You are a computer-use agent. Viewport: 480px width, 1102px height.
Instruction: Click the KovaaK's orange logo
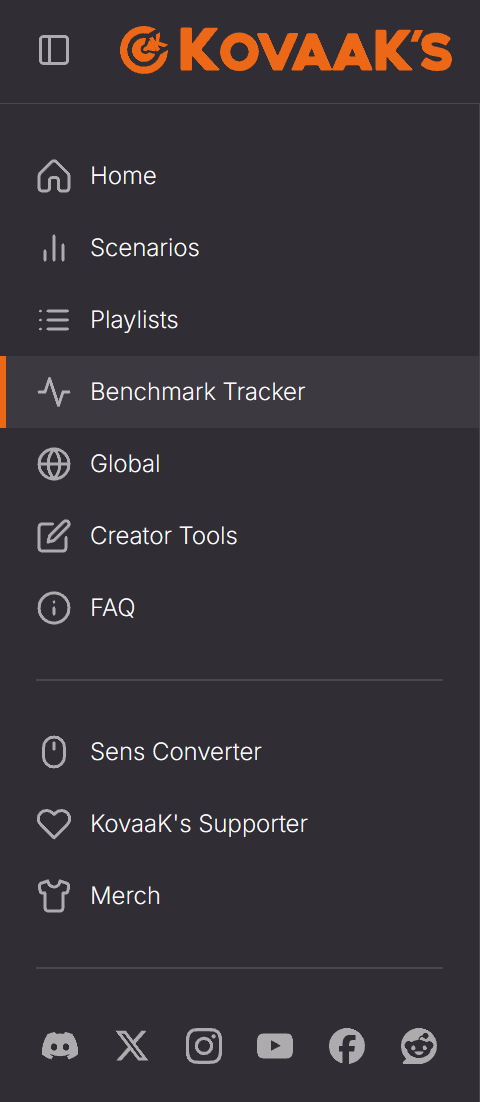pyautogui.click(x=285, y=50)
